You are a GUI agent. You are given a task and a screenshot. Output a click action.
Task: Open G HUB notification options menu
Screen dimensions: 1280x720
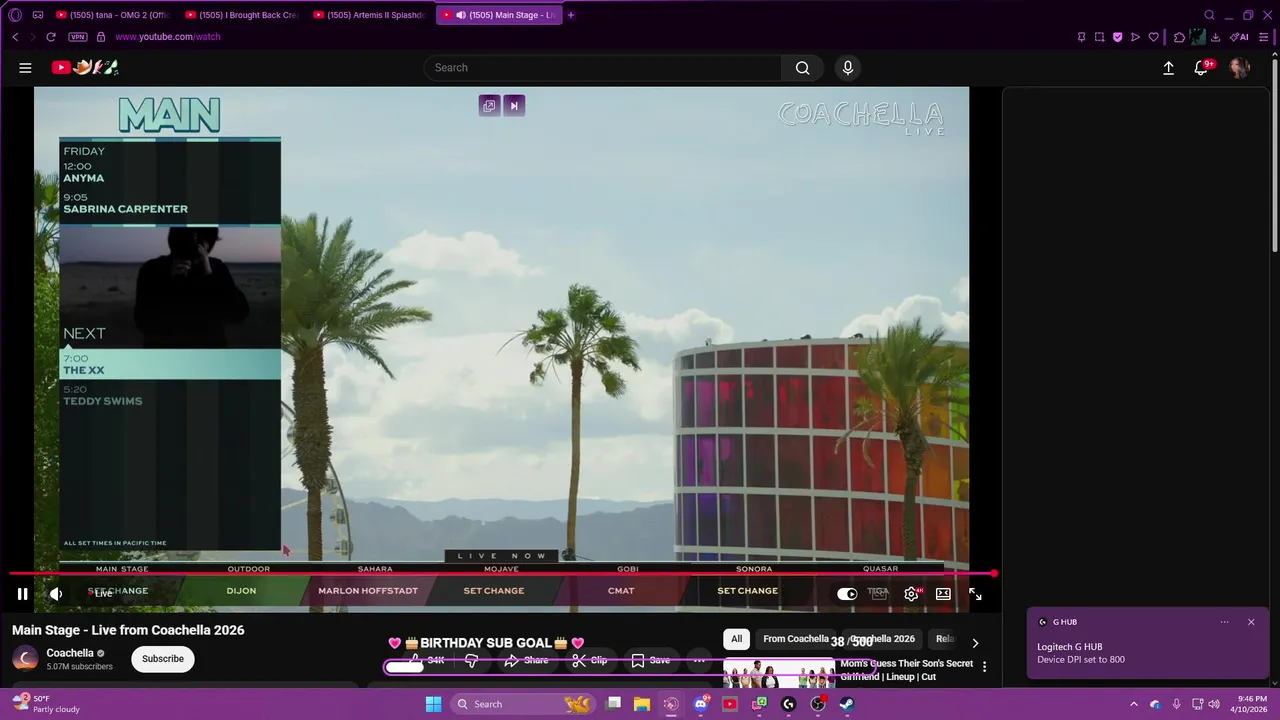click(1224, 622)
